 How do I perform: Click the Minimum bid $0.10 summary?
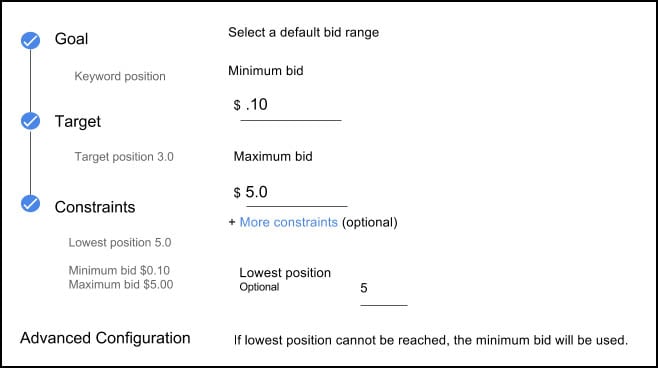click(120, 270)
